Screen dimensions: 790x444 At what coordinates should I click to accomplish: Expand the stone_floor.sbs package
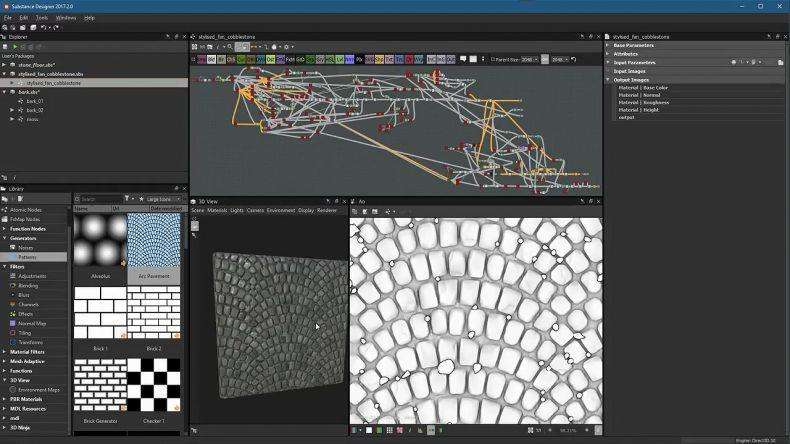click(x=5, y=64)
